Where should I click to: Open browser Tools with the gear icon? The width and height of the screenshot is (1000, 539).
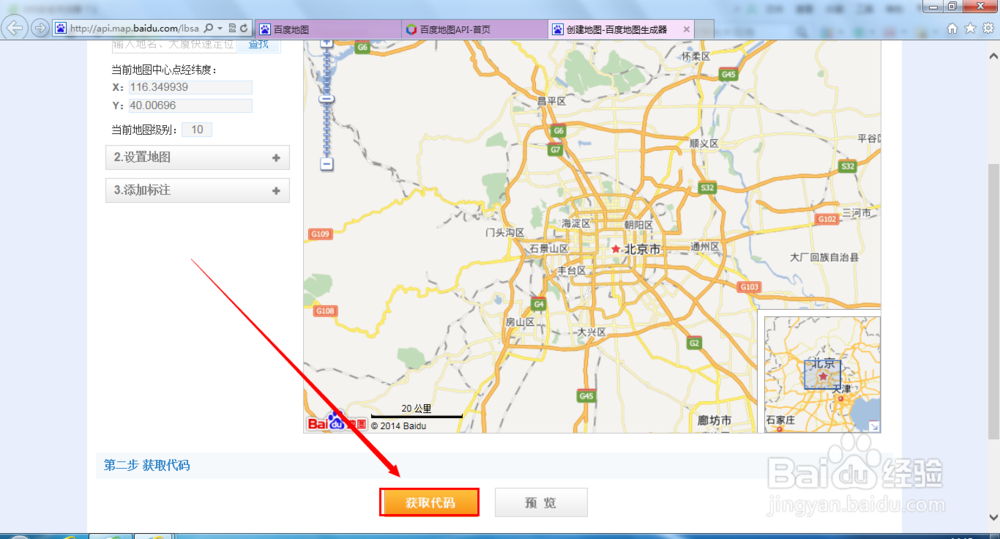click(x=988, y=28)
